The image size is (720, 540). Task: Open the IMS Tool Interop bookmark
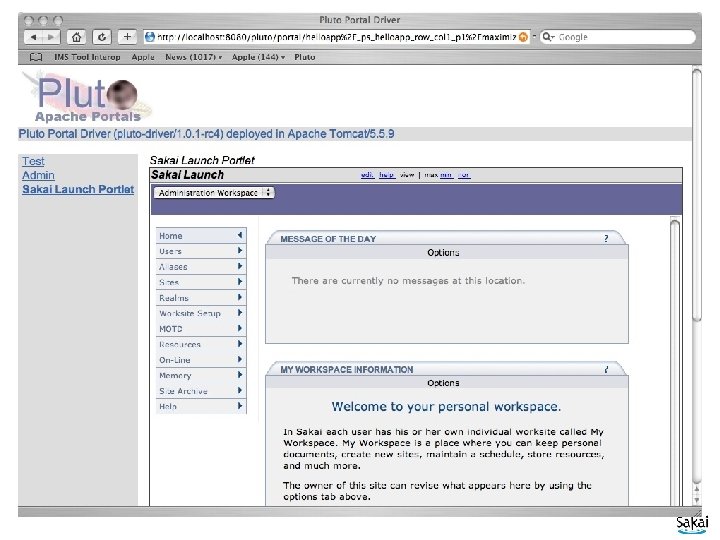click(x=87, y=57)
